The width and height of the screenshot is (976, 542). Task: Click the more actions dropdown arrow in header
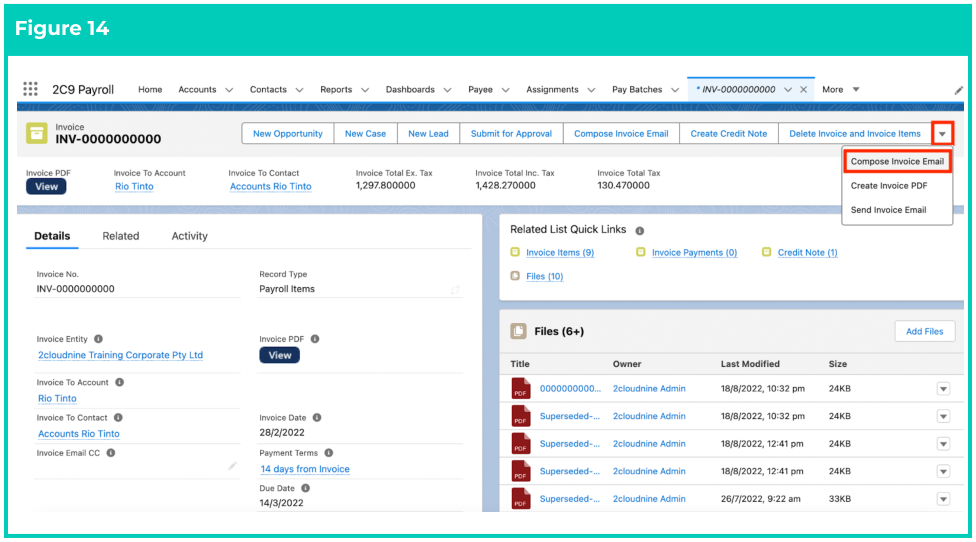click(x=942, y=134)
